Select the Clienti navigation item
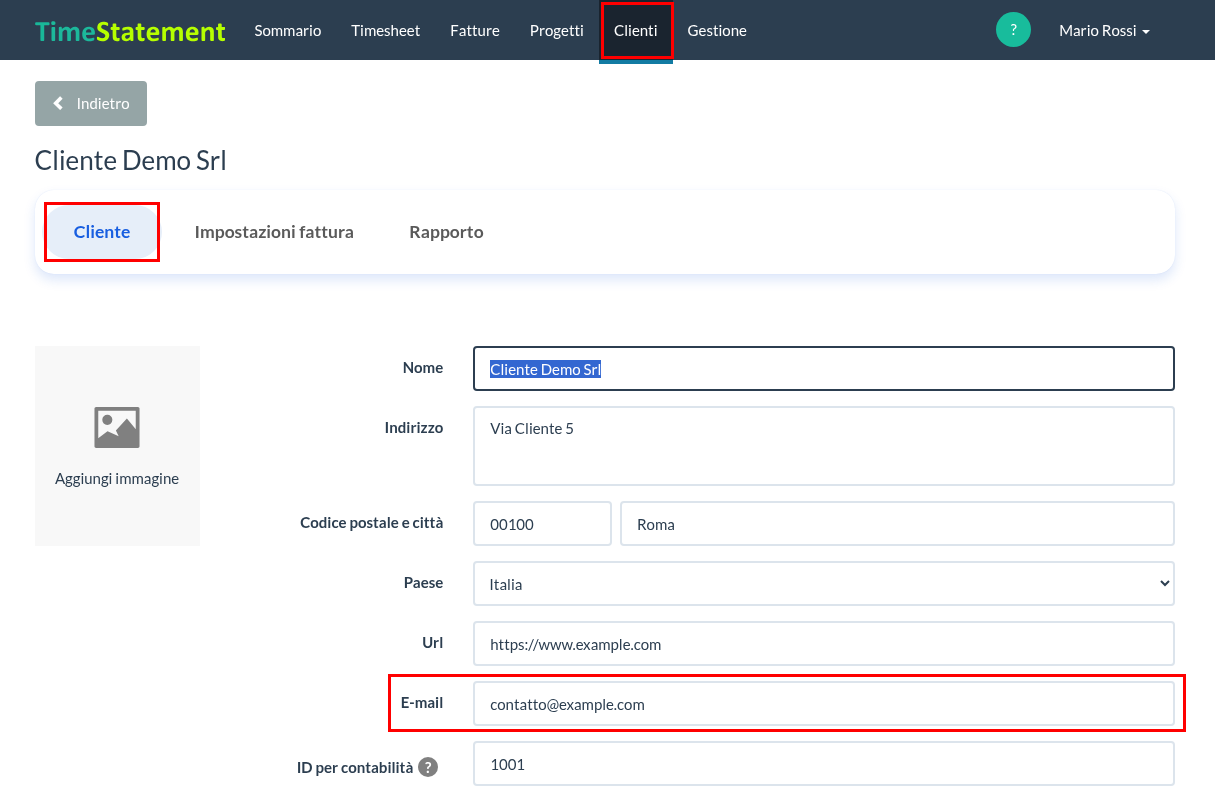The height and width of the screenshot is (805, 1215). (636, 31)
